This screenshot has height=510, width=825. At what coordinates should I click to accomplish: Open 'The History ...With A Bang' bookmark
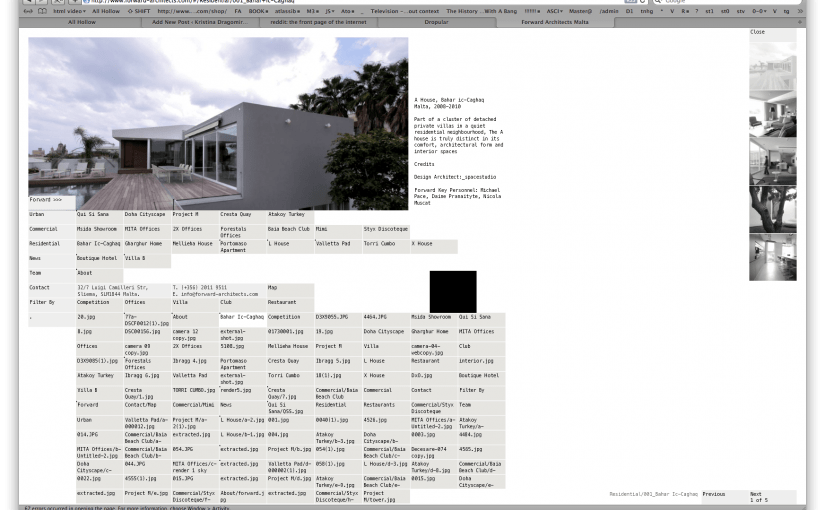click(481, 11)
